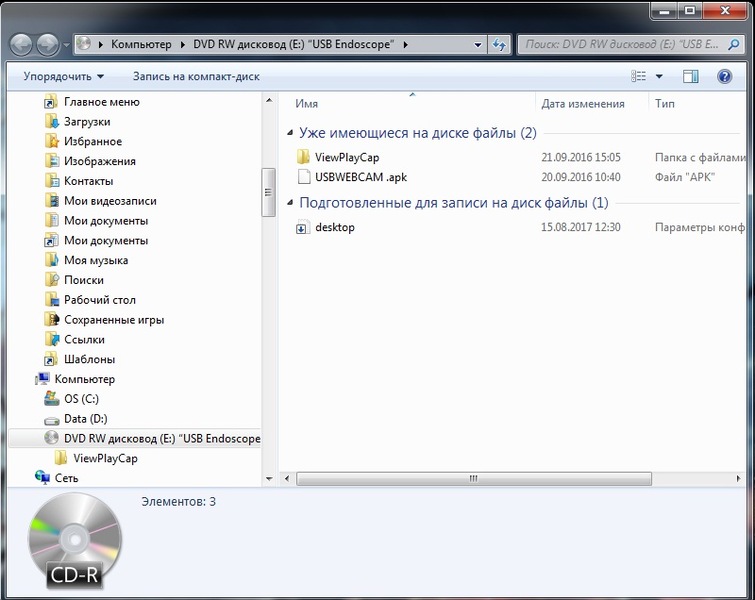Select Data (D:) drive in sidebar
Viewport: 755px width, 600px height.
coord(85,419)
